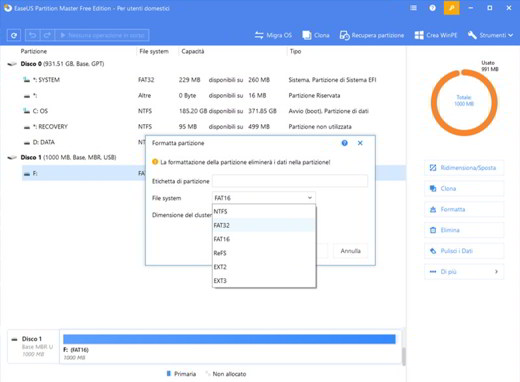Image resolution: width=520 pixels, height=382 pixels.
Task: Click the File system column header
Action: [154, 51]
